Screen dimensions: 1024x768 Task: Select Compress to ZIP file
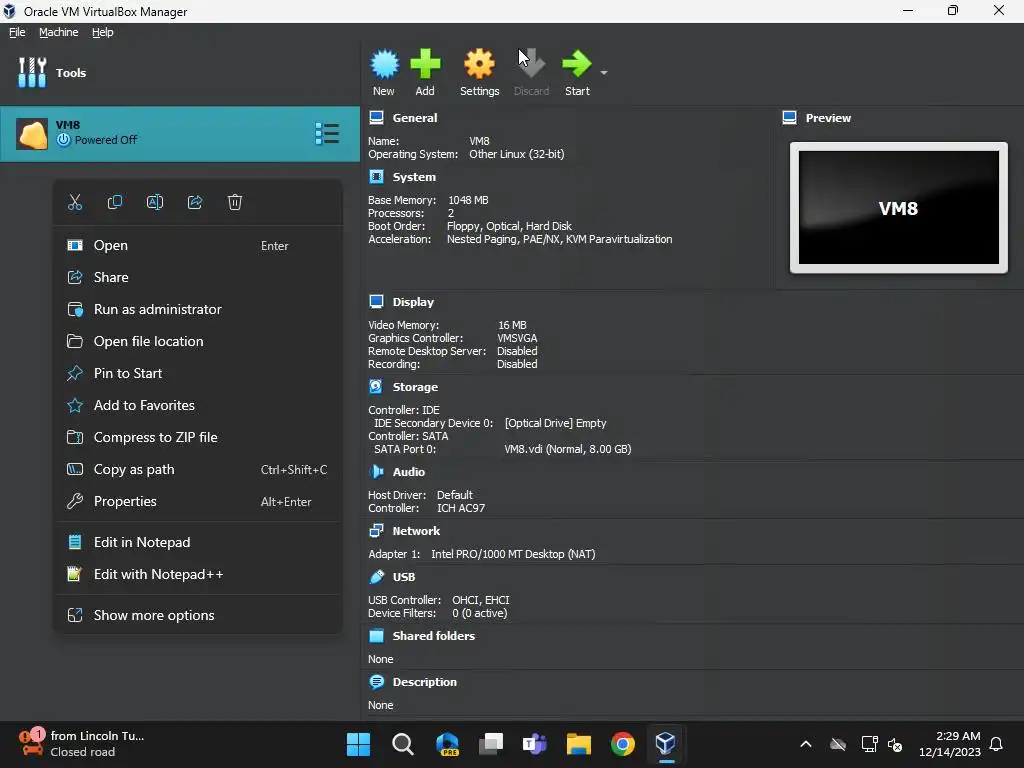coord(197,438)
